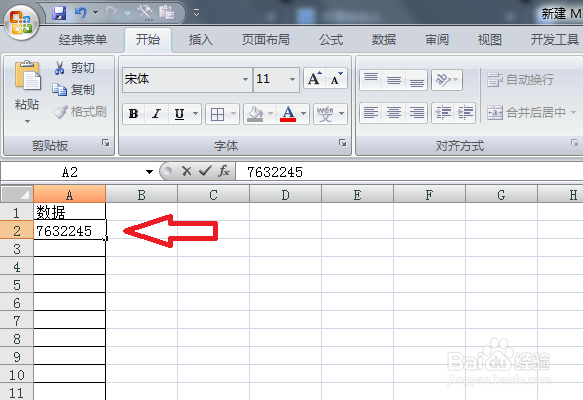Open the 开发工具 tab
This screenshot has height=400, width=583.
554,39
